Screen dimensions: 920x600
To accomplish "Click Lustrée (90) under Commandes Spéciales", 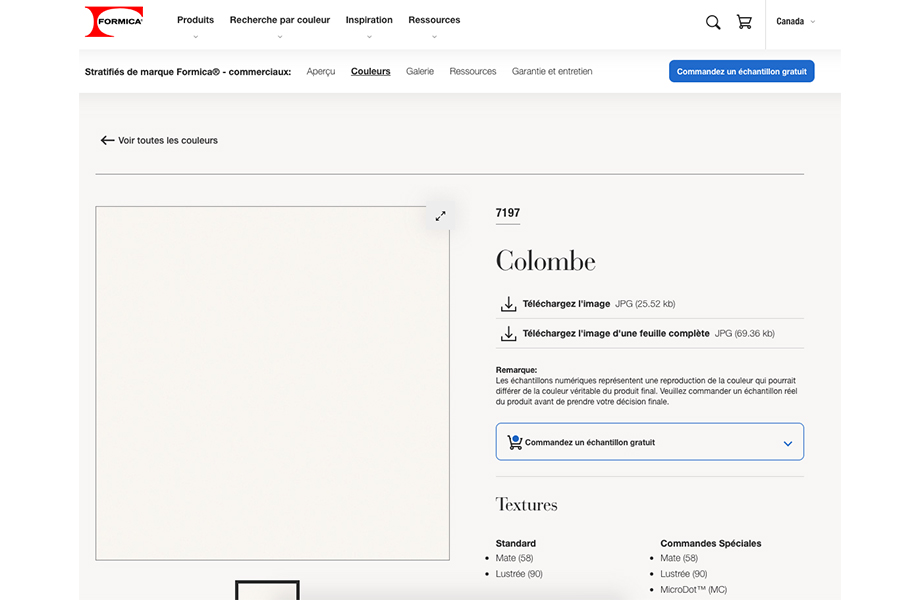I will tap(684, 574).
